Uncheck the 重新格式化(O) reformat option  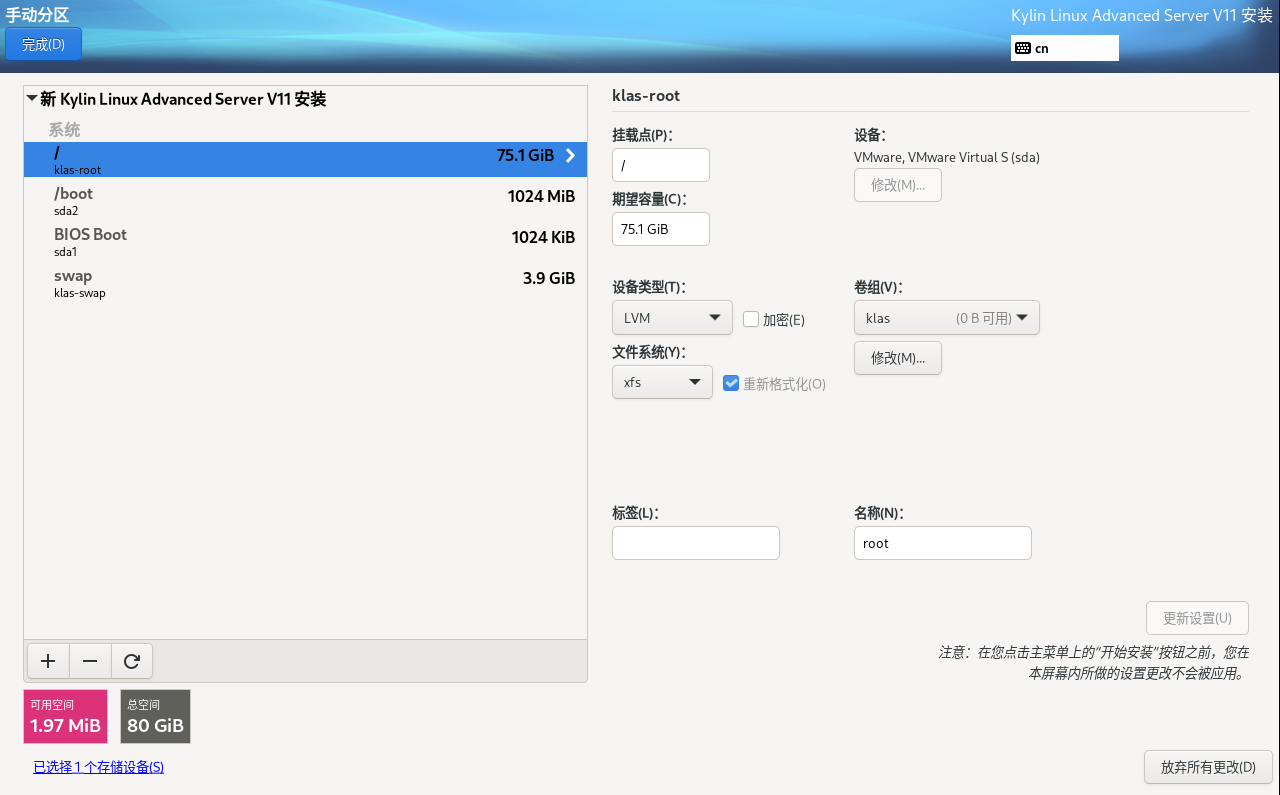tap(731, 382)
